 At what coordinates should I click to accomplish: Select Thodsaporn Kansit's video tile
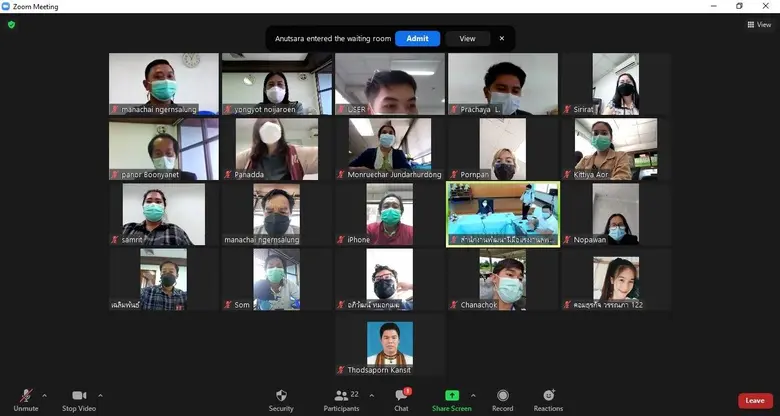(390, 343)
